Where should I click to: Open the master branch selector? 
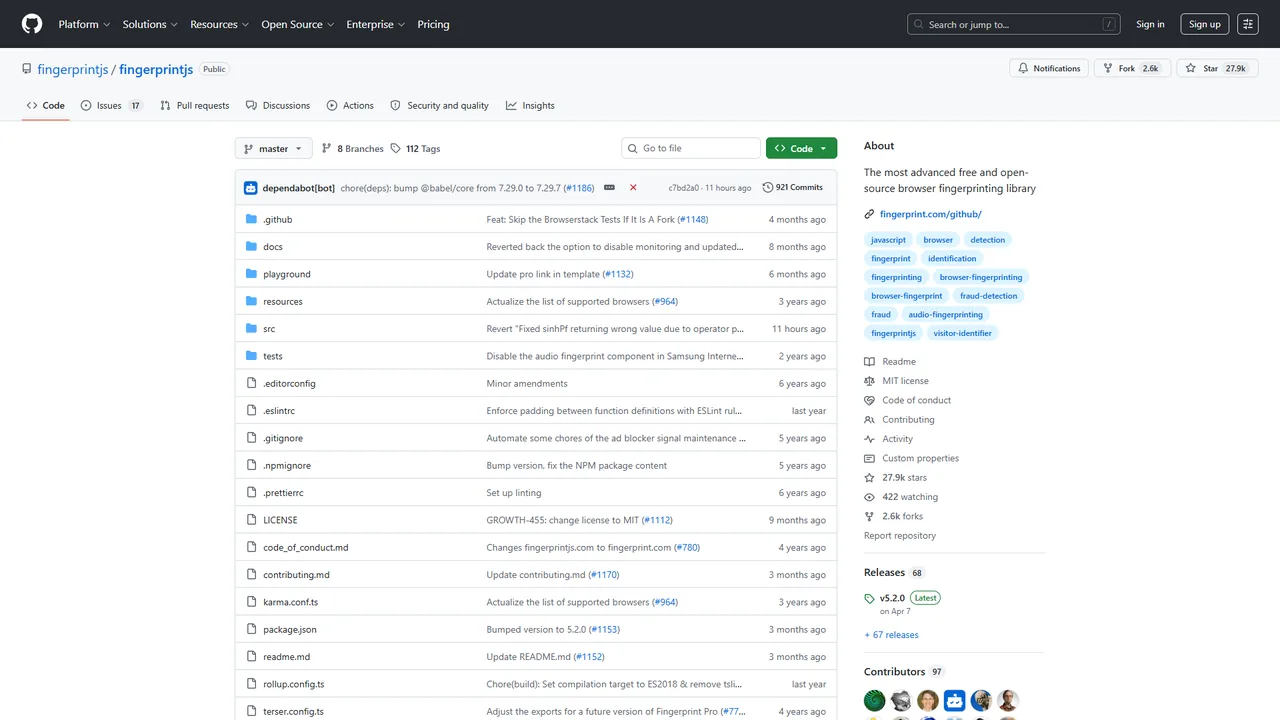274,148
